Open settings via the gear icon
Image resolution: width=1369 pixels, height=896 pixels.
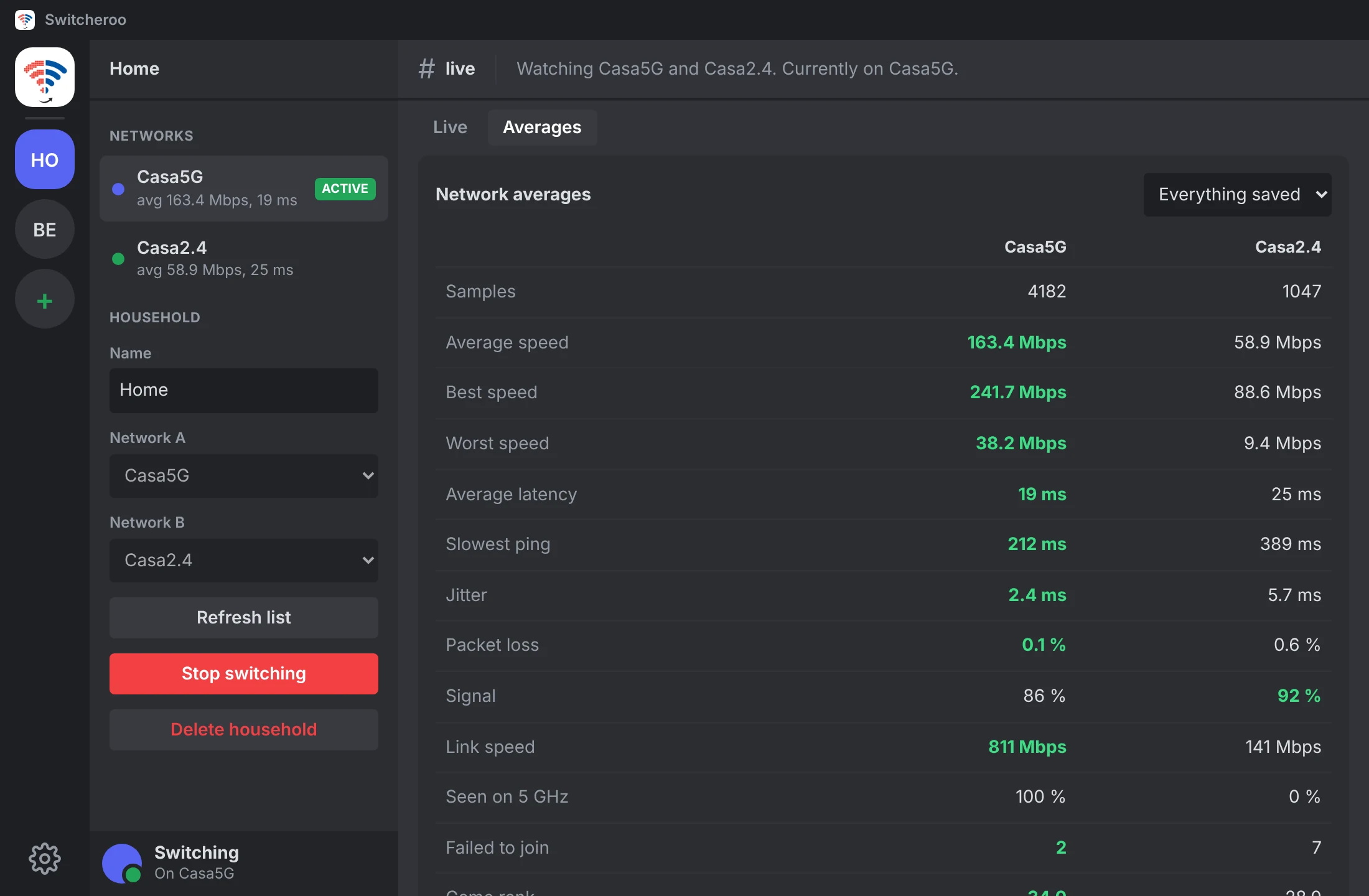pyautogui.click(x=45, y=859)
